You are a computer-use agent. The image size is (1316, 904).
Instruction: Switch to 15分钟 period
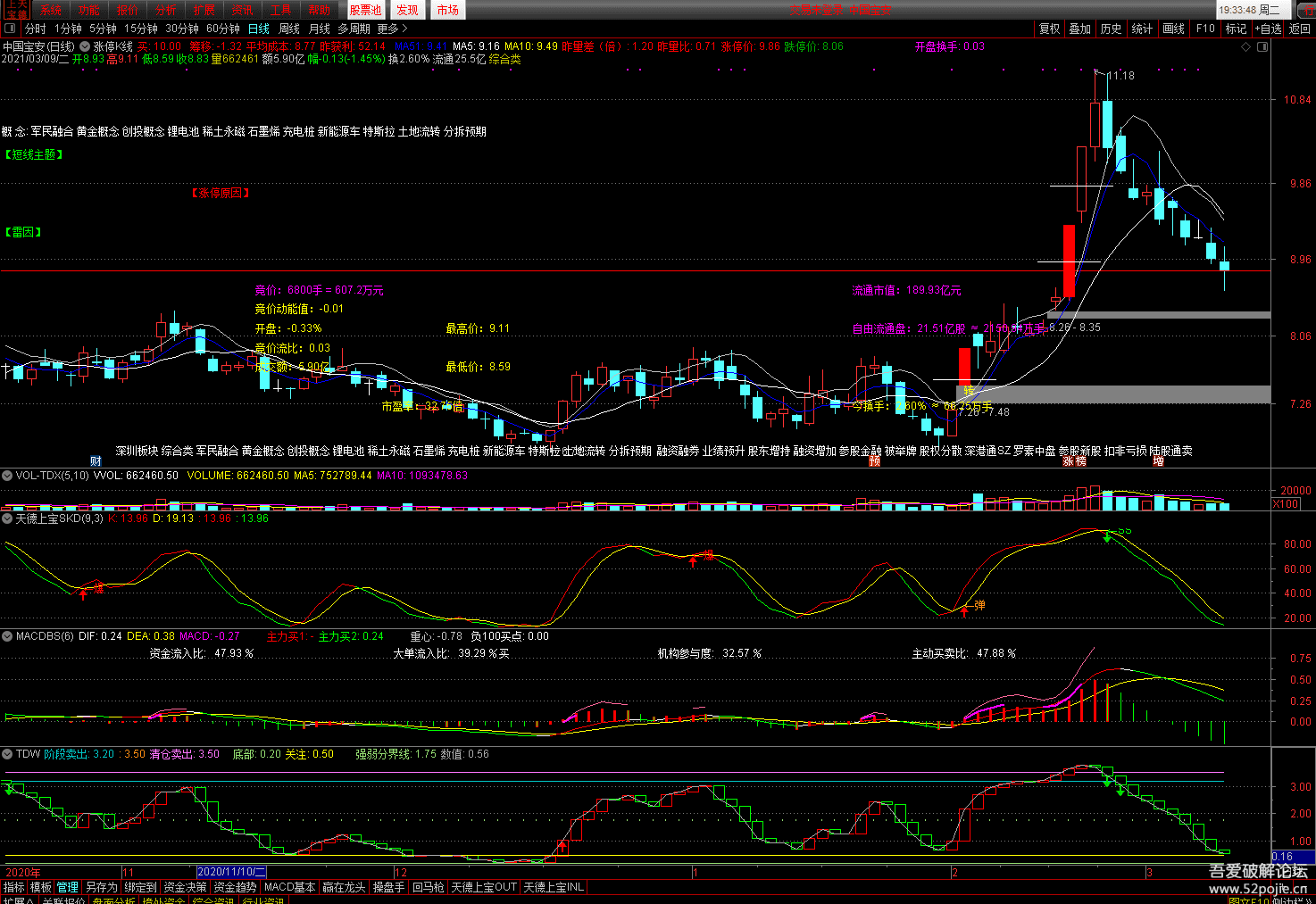coord(141,29)
